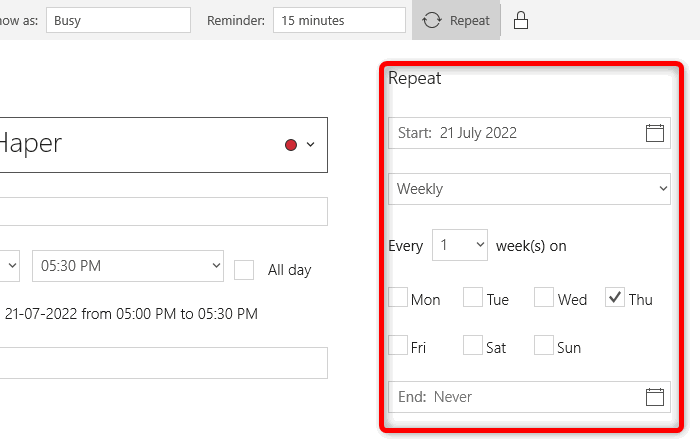700x439 pixels.
Task: Open the Weekly recurrence dropdown
Action: click(x=529, y=189)
